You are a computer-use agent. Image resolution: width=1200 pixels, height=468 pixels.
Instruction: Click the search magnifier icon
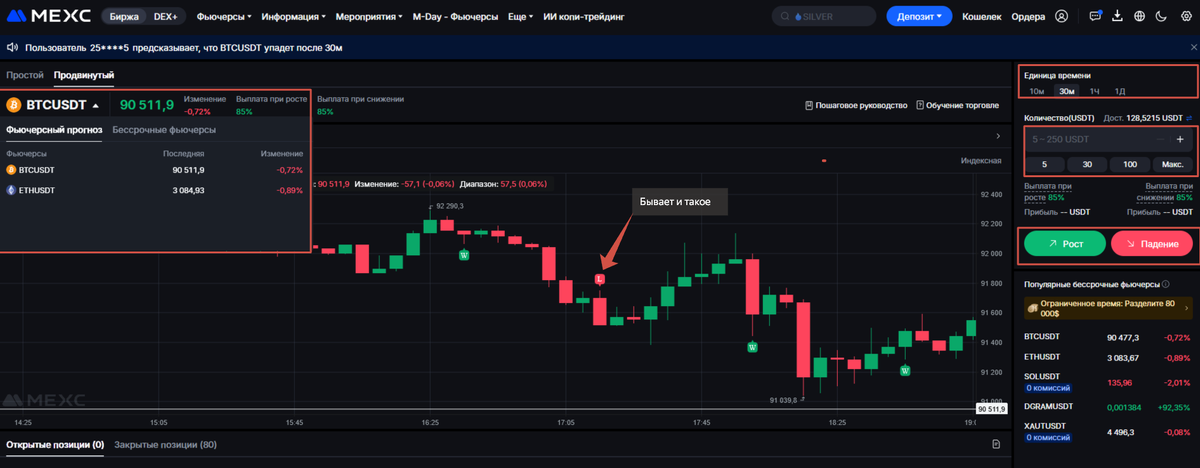click(x=783, y=17)
